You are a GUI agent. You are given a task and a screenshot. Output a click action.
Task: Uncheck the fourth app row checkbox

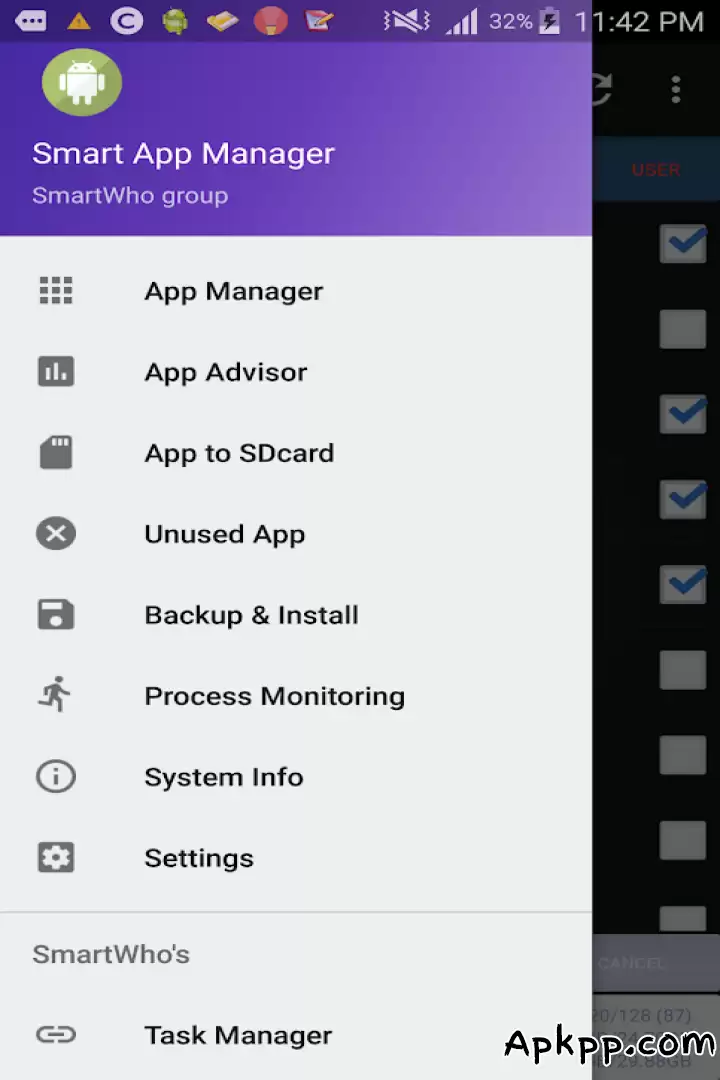(683, 499)
